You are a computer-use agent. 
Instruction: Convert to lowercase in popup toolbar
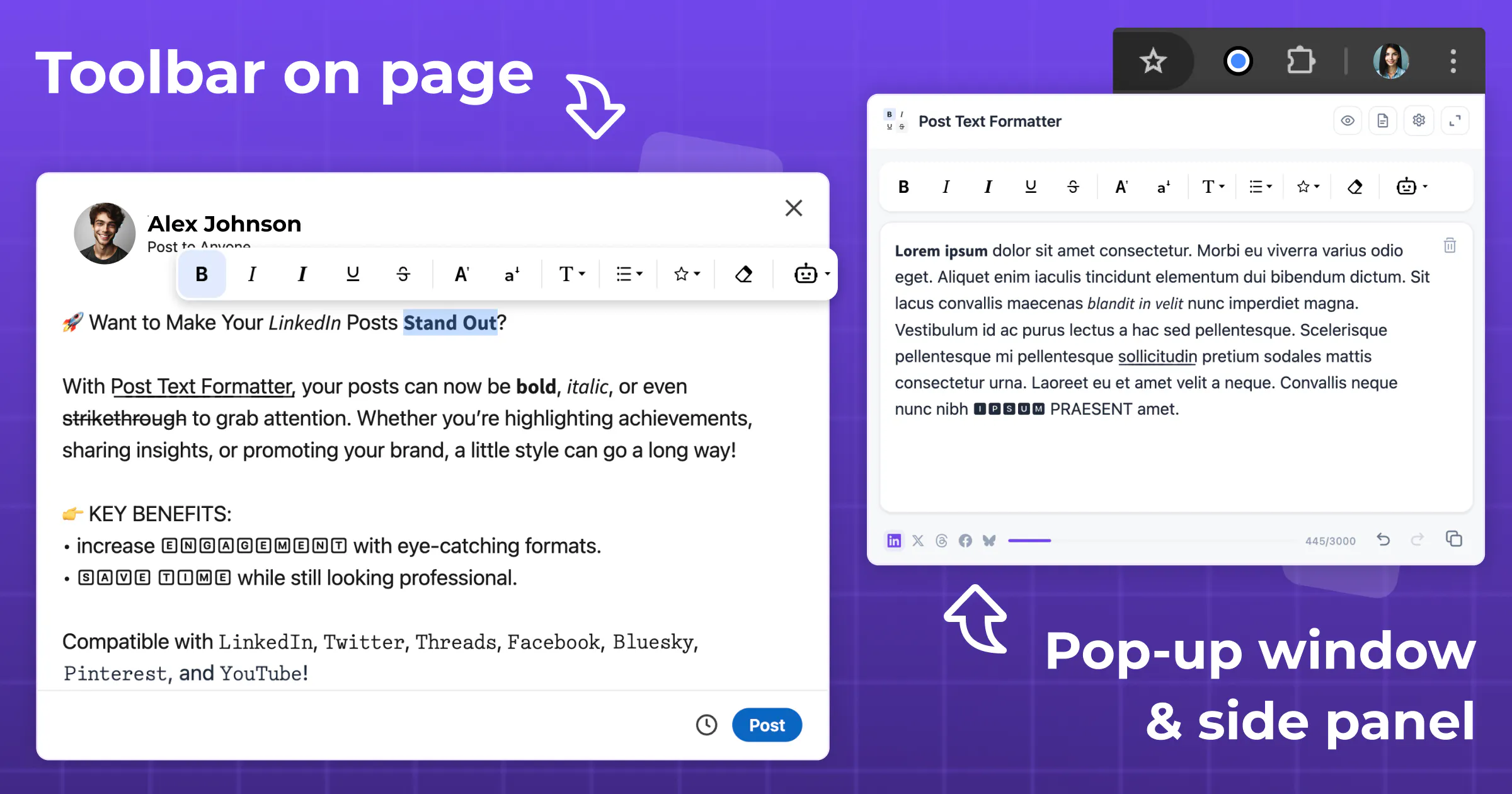tap(1164, 187)
